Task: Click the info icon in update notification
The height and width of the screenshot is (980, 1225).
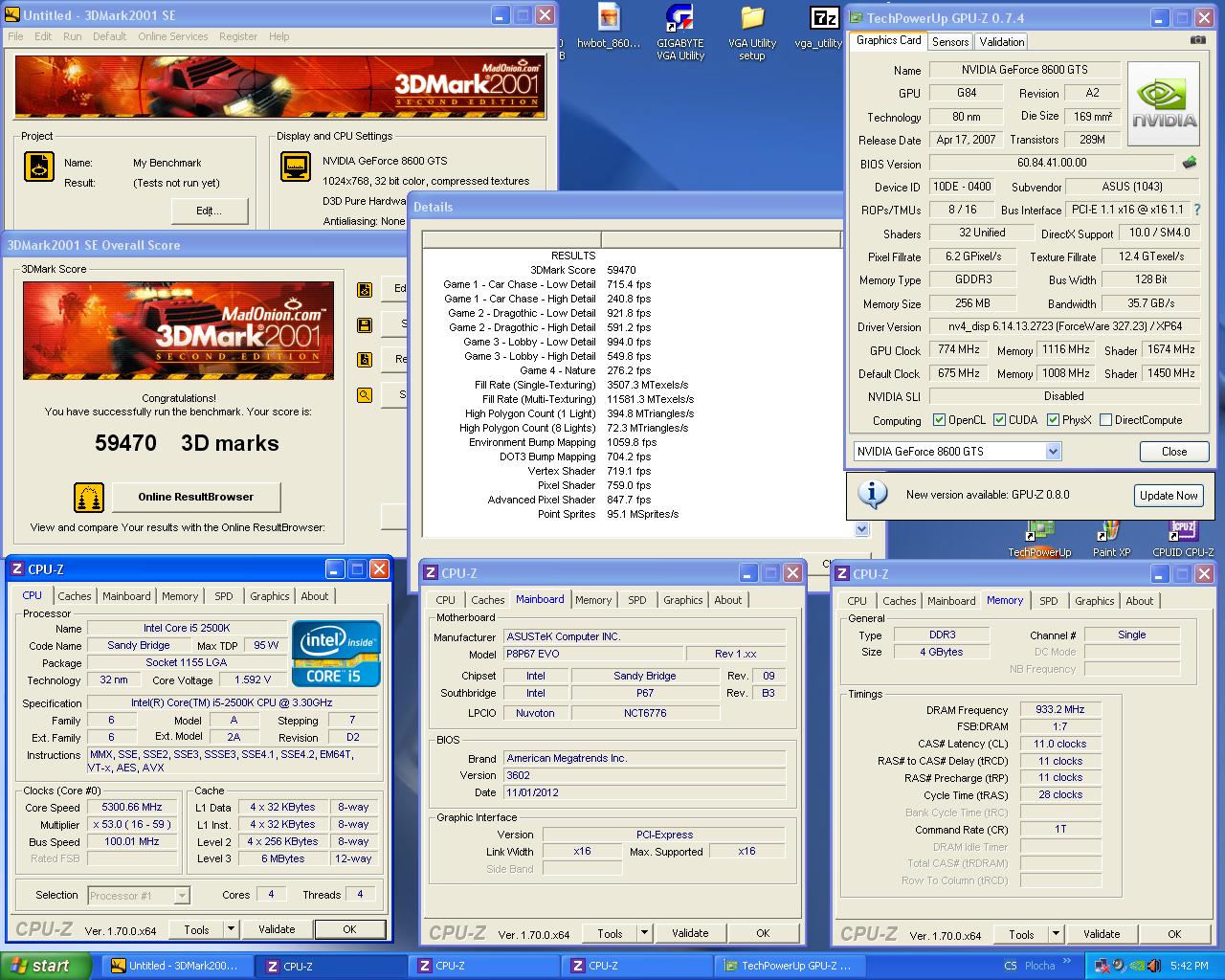Action: (x=872, y=494)
